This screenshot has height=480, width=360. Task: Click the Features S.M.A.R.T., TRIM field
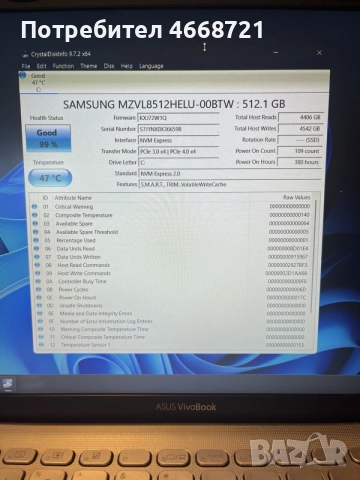pyautogui.click(x=230, y=184)
